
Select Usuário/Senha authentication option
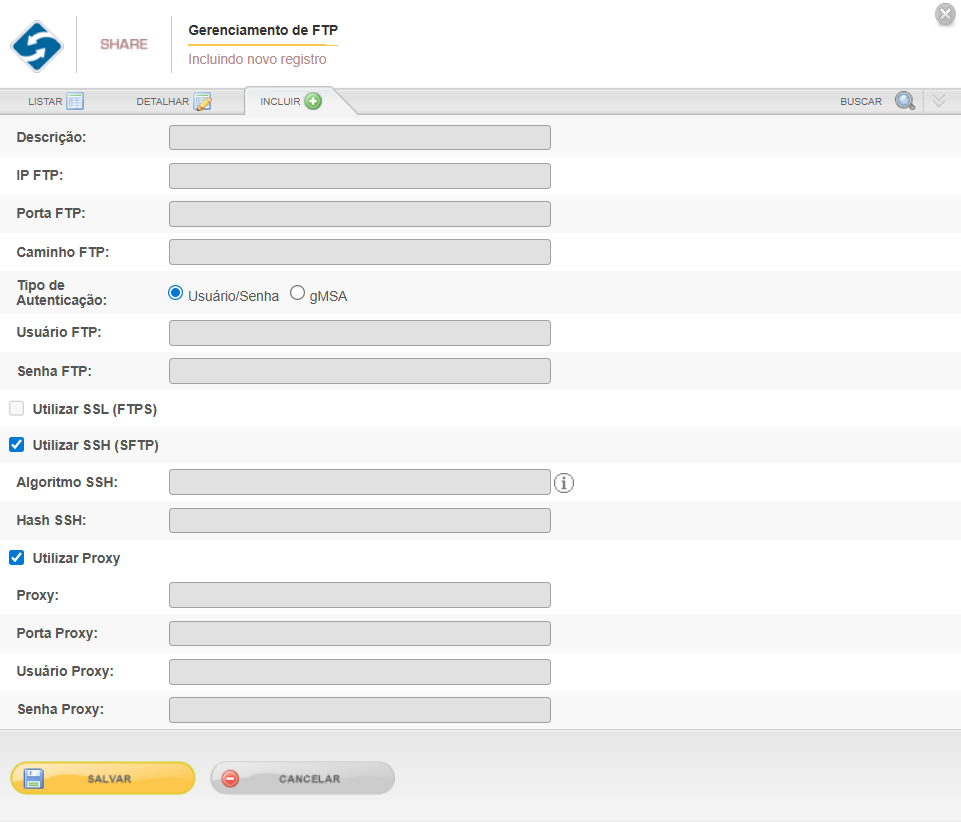[176, 294]
